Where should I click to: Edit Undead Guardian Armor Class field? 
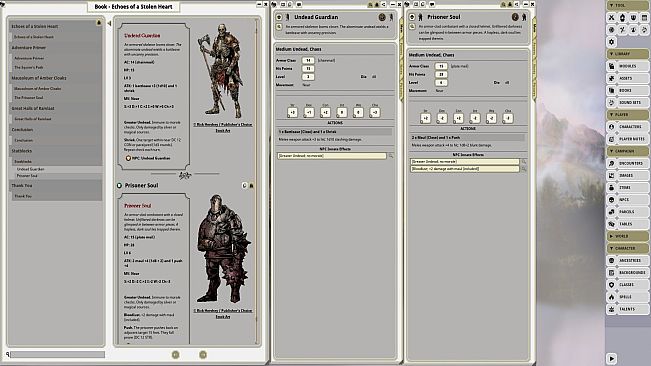click(x=308, y=60)
